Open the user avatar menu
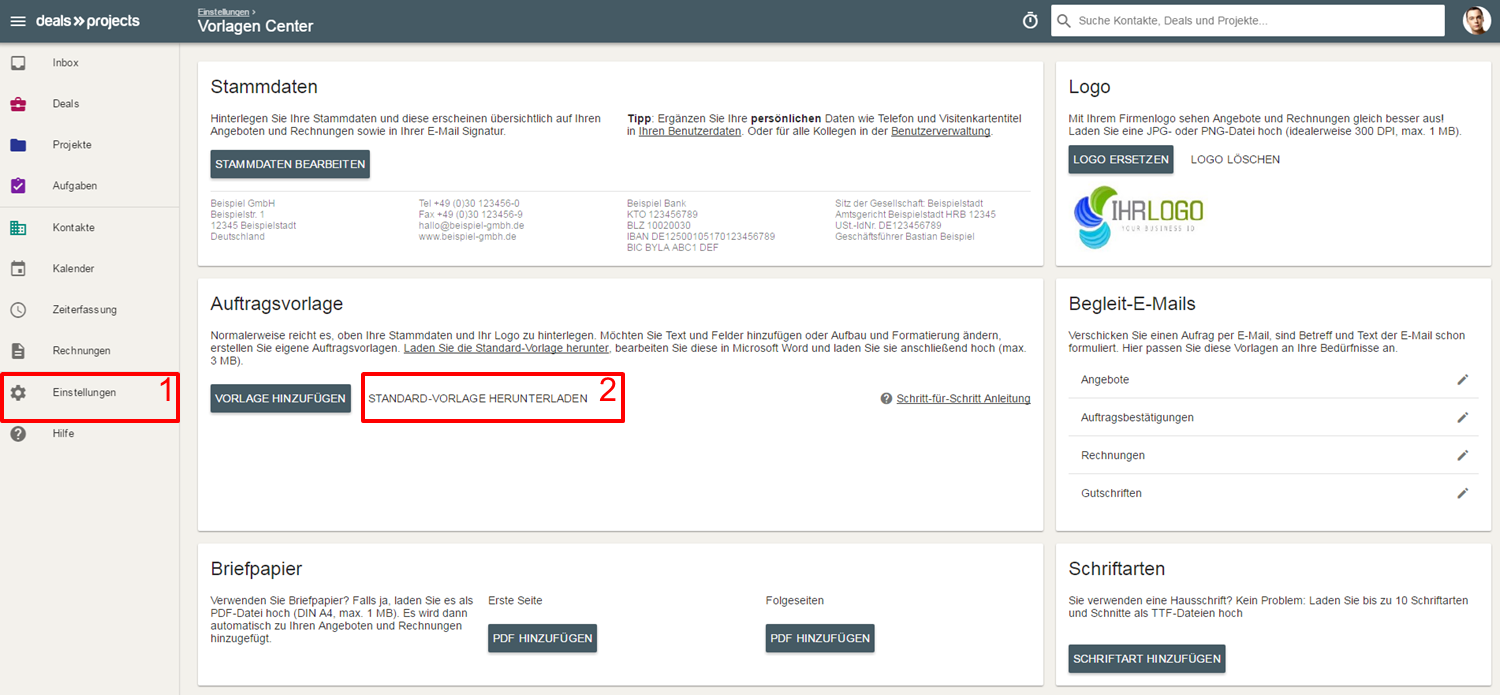The width and height of the screenshot is (1500, 695). point(1477,21)
